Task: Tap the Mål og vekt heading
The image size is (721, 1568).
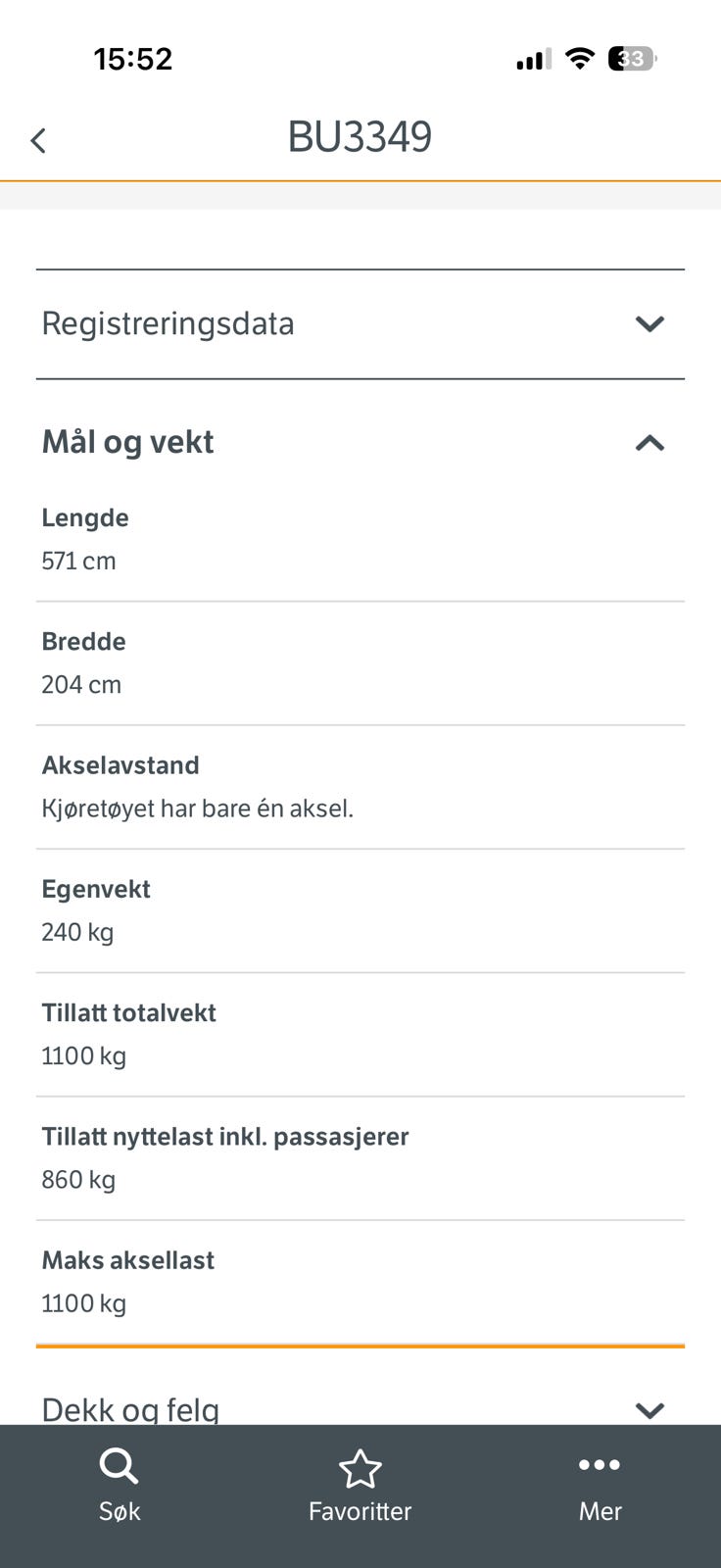Action: [x=127, y=442]
